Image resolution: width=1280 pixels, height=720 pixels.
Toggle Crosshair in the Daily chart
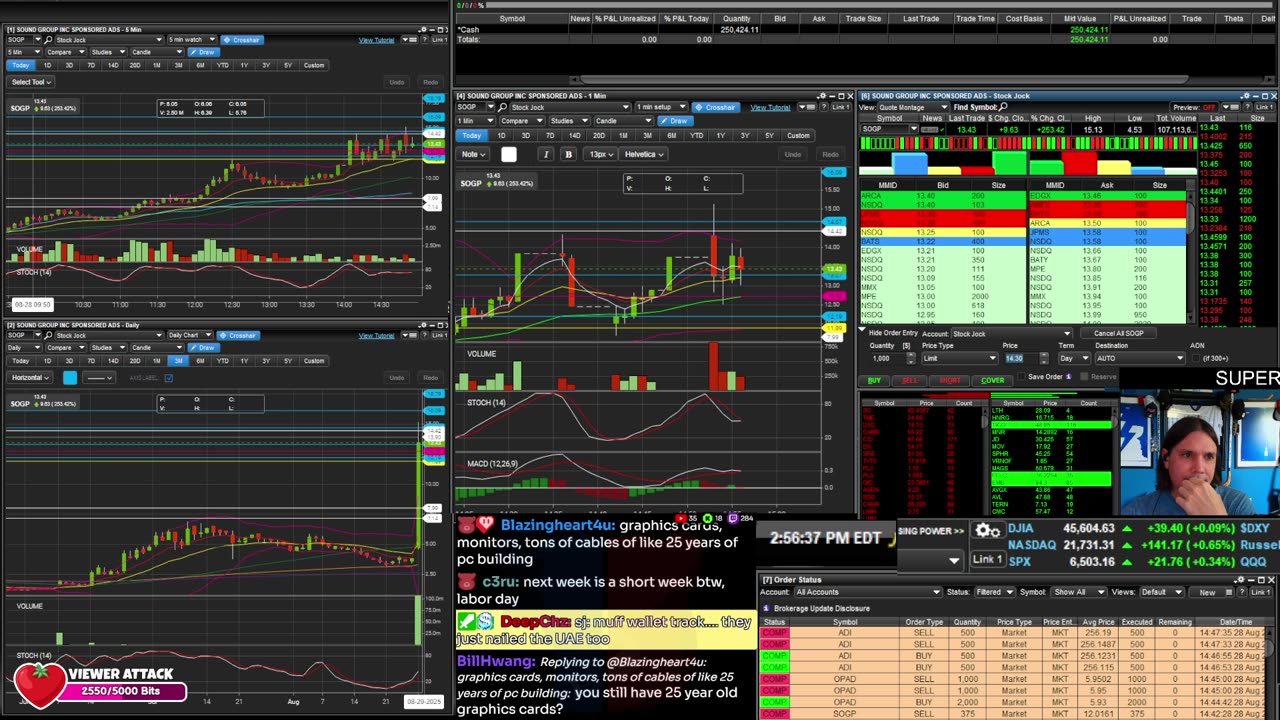(x=238, y=335)
